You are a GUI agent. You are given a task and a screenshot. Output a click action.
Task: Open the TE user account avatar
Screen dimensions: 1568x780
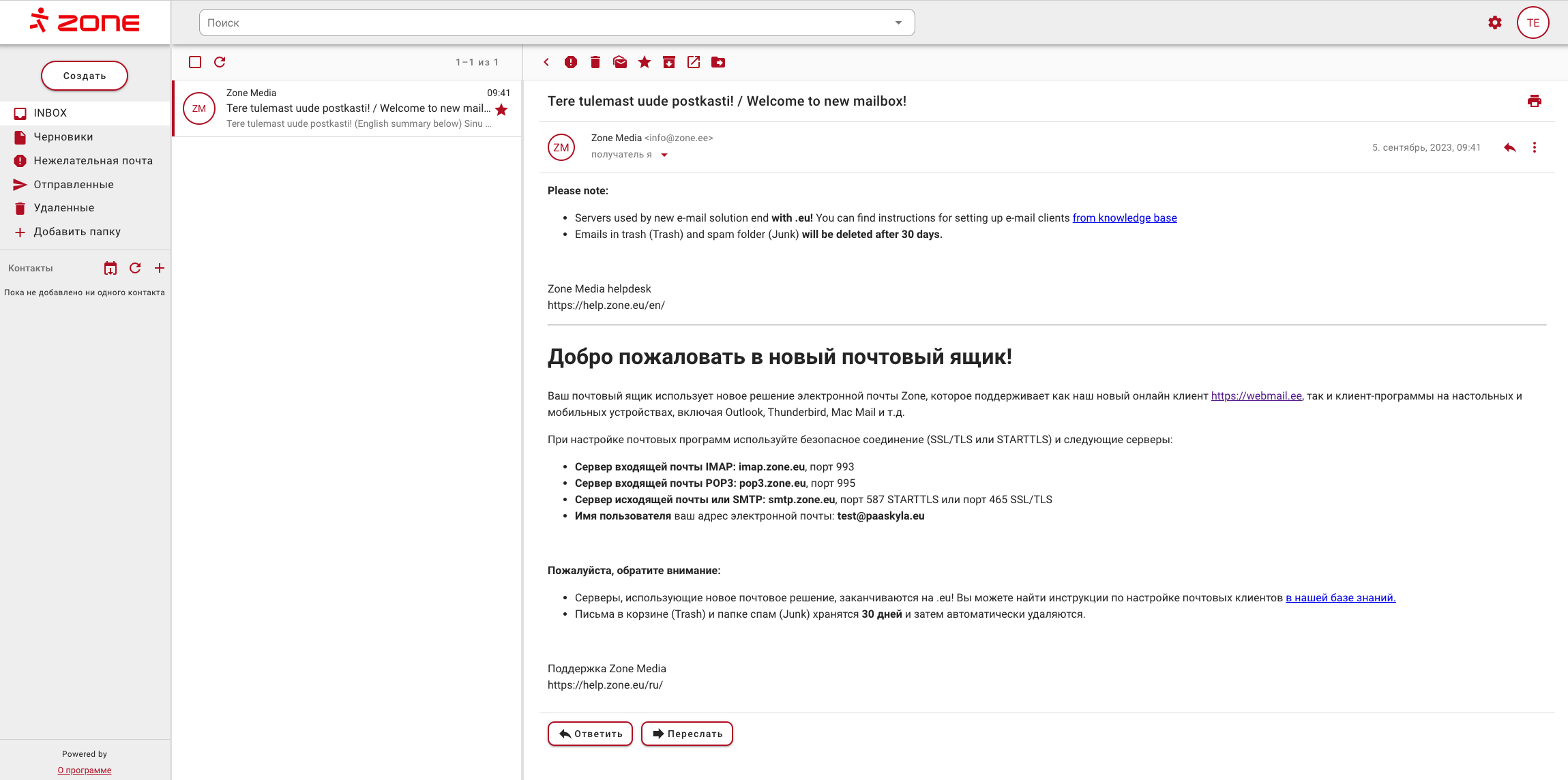(1533, 22)
